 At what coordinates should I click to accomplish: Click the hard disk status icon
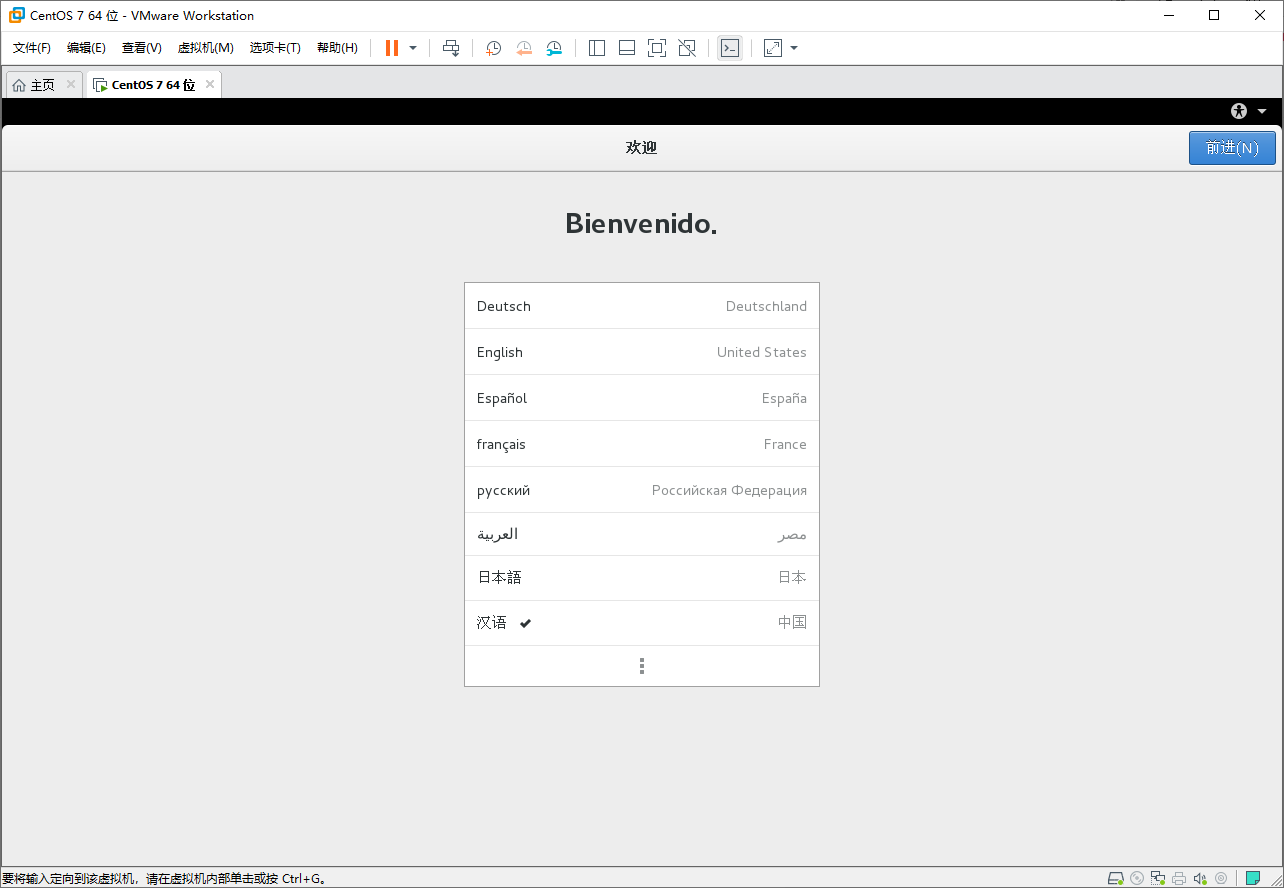coord(1116,878)
